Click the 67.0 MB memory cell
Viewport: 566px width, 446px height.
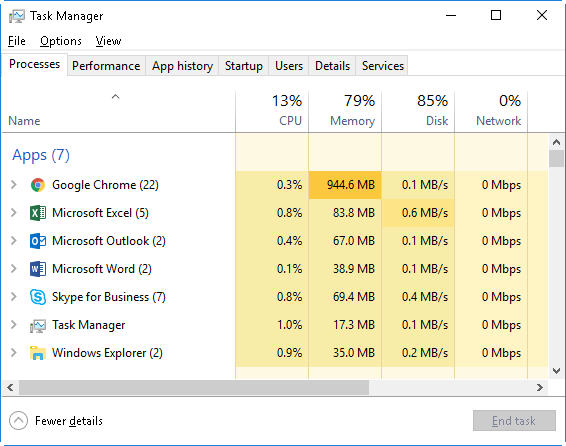[x=345, y=241]
